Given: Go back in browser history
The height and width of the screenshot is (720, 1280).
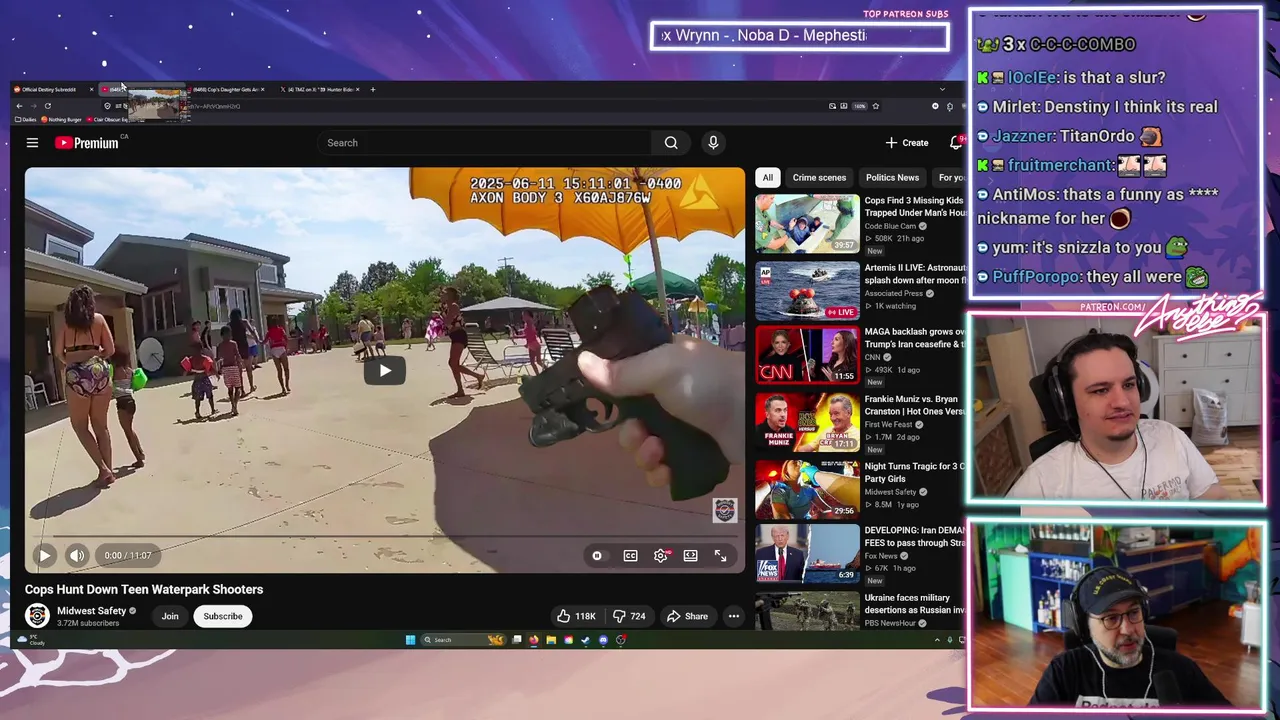Looking at the screenshot, I should tap(19, 106).
